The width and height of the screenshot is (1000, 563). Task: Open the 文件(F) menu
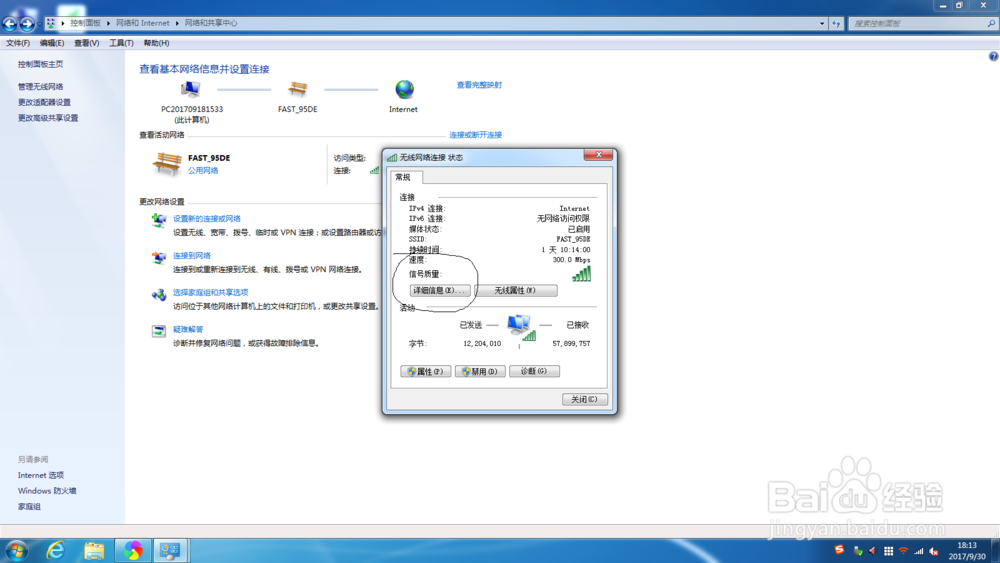pyautogui.click(x=18, y=43)
